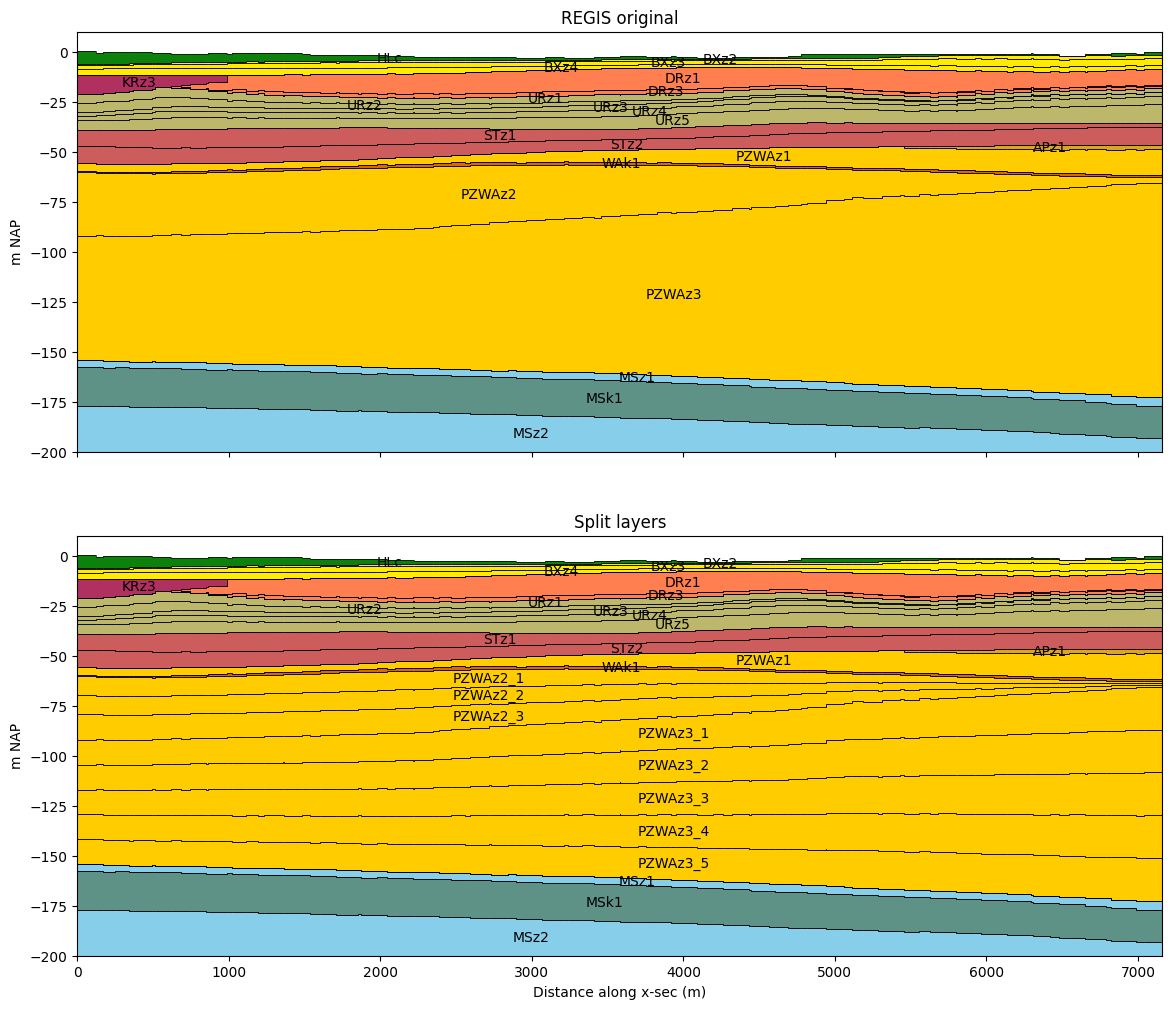This screenshot has height=1009, width=1172.
Task: Click the Split layers plot title
Action: coord(620,522)
